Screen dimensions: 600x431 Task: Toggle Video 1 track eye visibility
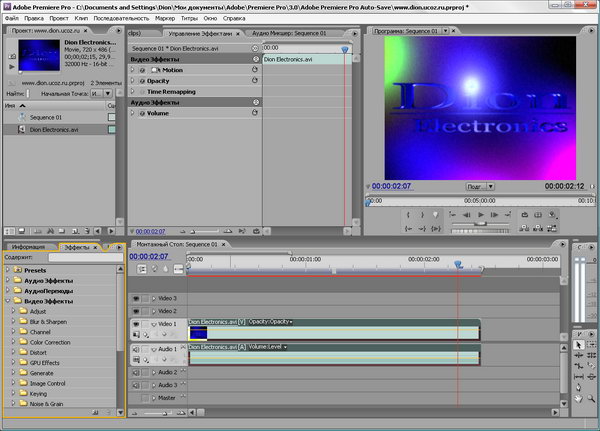pos(136,324)
